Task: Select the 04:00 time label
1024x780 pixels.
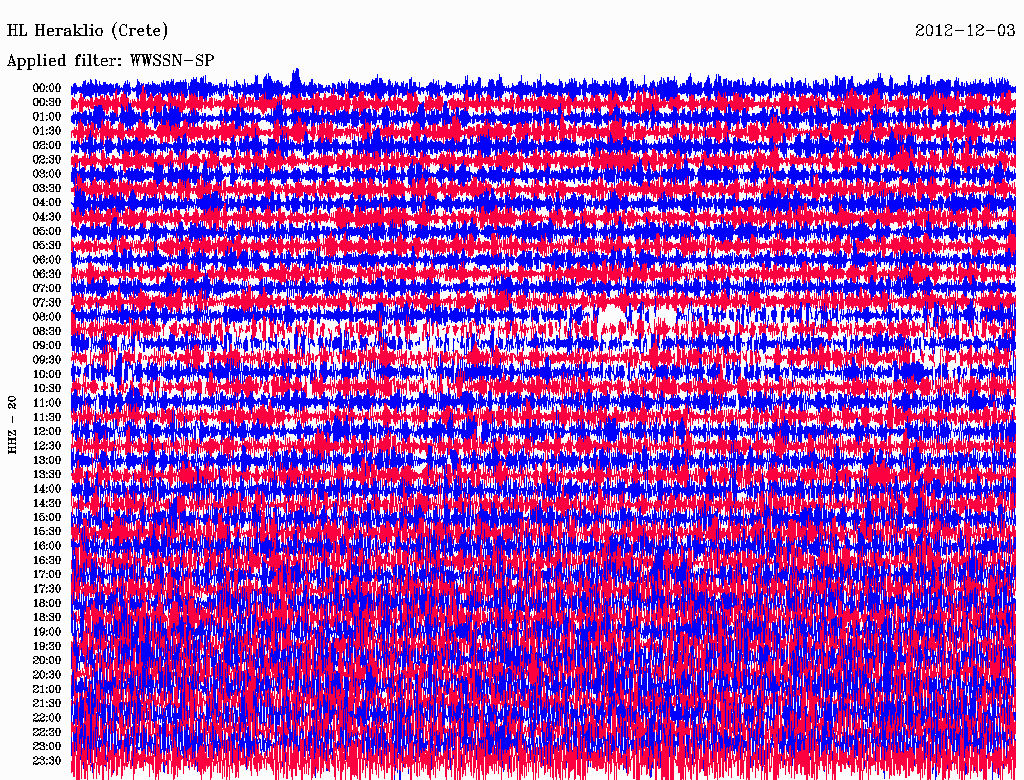Action: [46, 203]
